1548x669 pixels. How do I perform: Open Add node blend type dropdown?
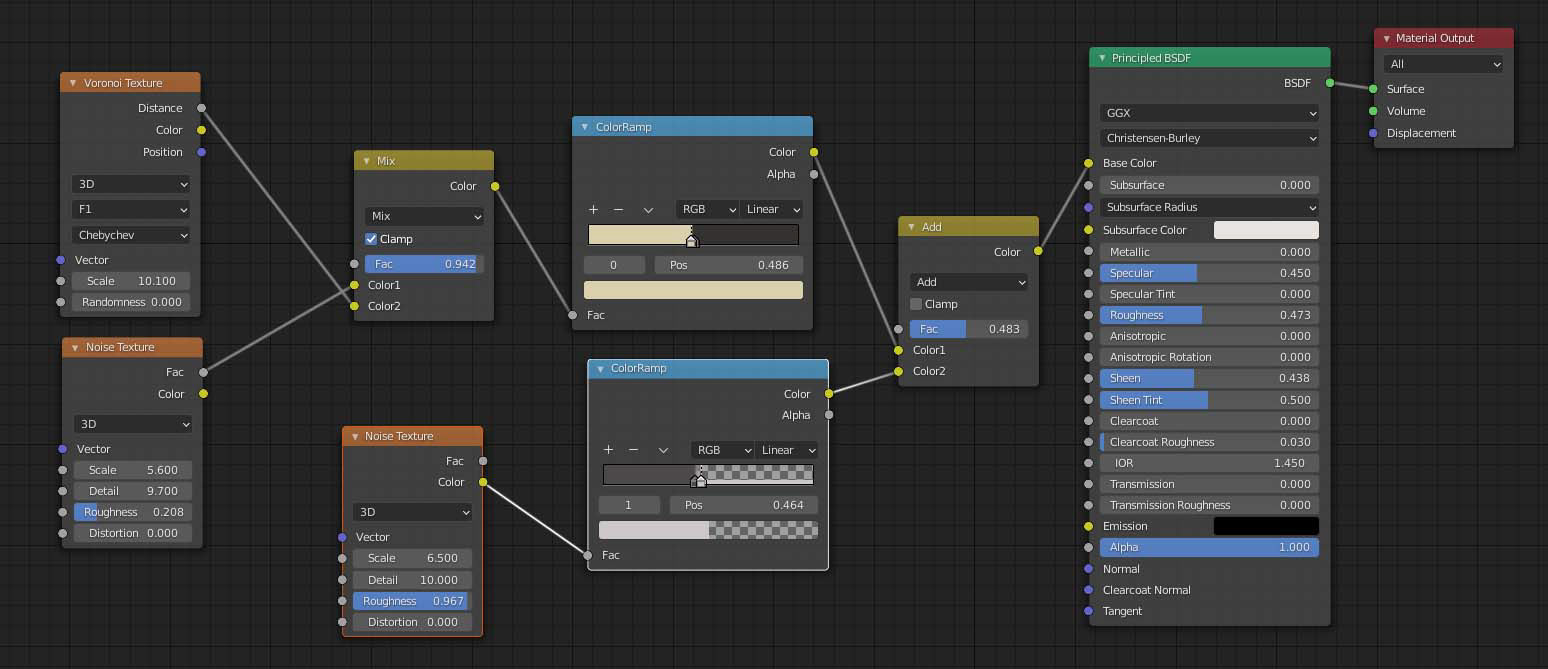pos(969,282)
